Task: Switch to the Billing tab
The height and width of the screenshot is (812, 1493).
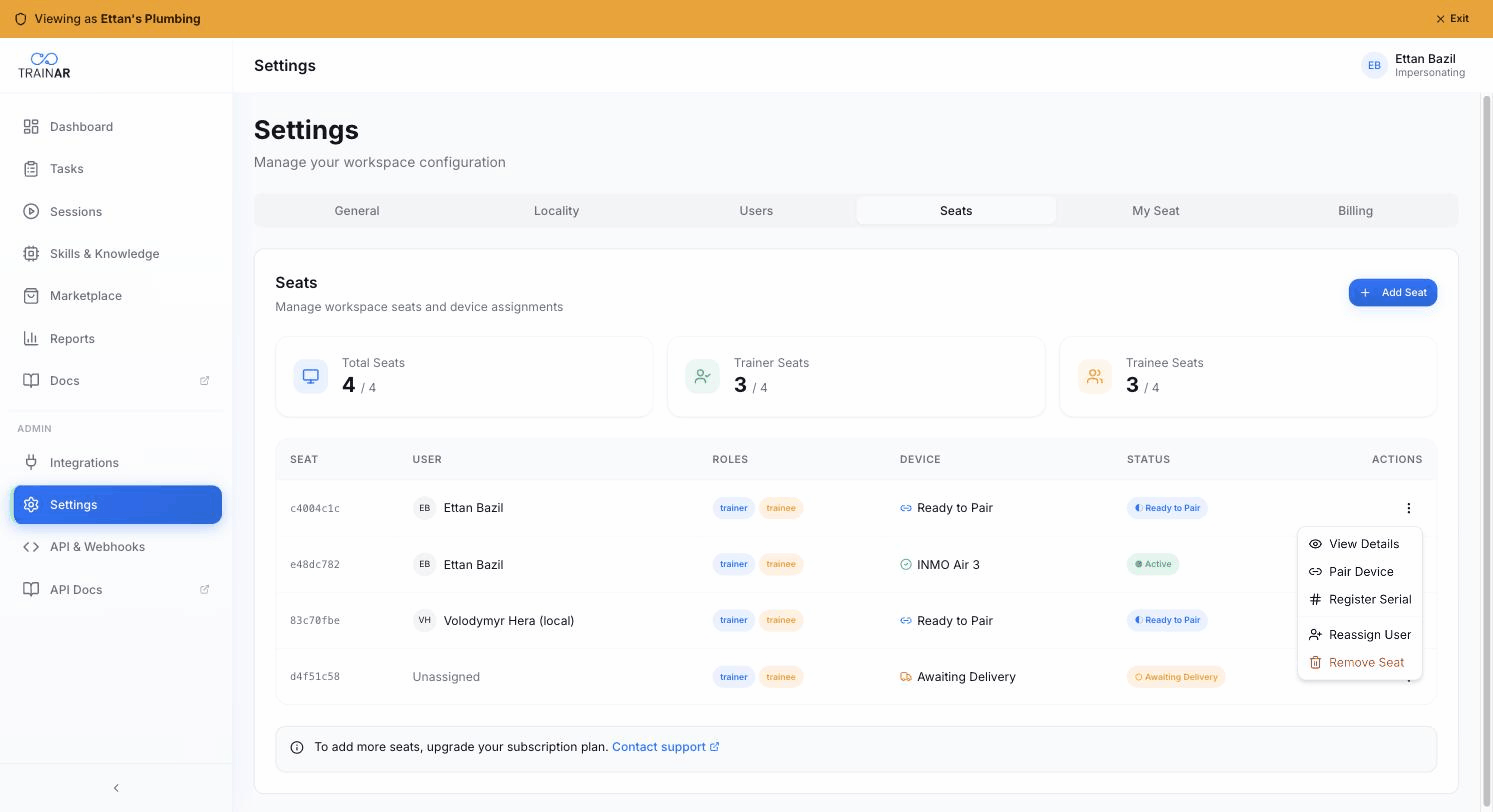Action: (1355, 211)
